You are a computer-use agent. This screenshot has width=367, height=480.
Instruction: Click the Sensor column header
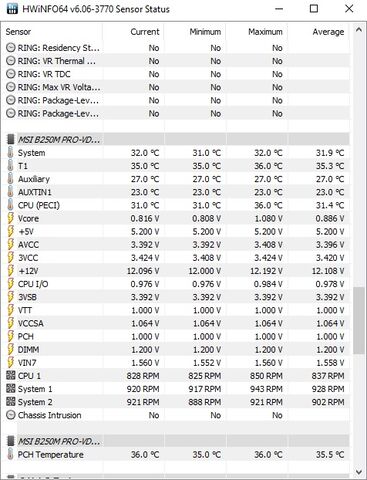click(x=18, y=32)
